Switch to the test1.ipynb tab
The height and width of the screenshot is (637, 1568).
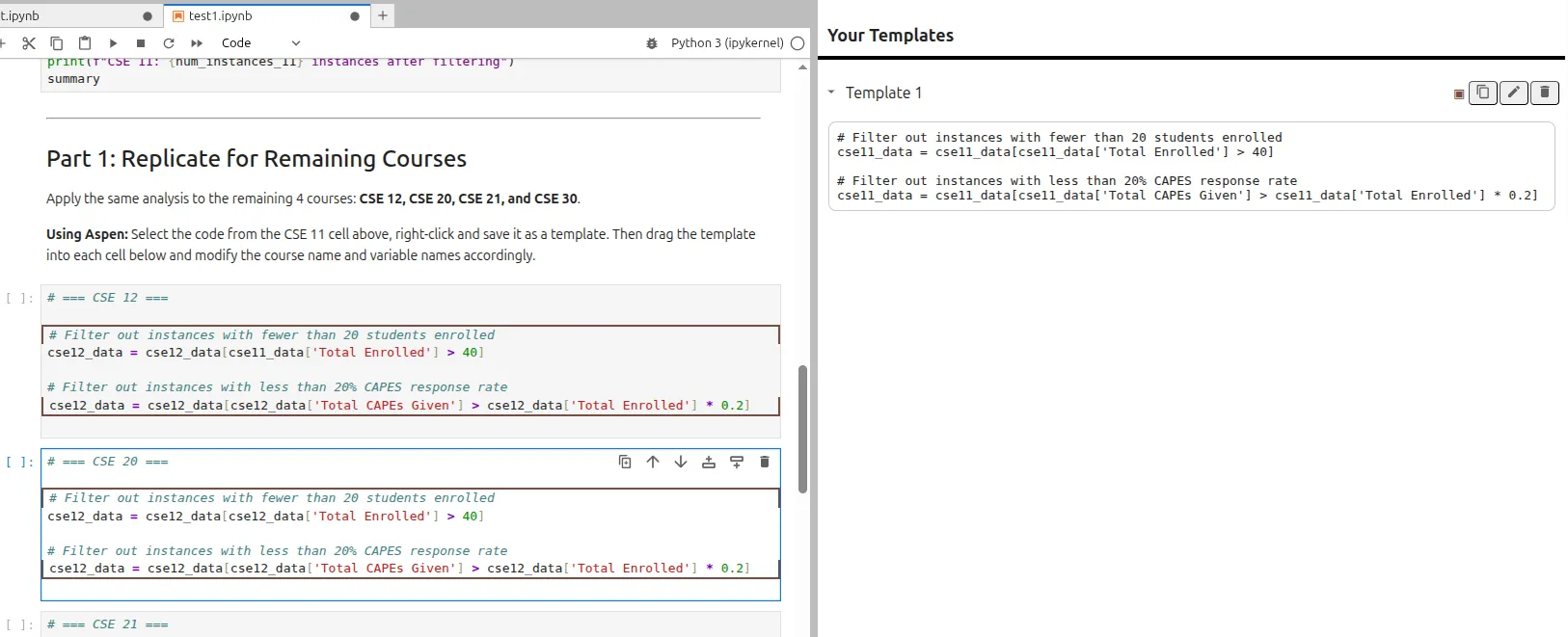click(x=220, y=16)
